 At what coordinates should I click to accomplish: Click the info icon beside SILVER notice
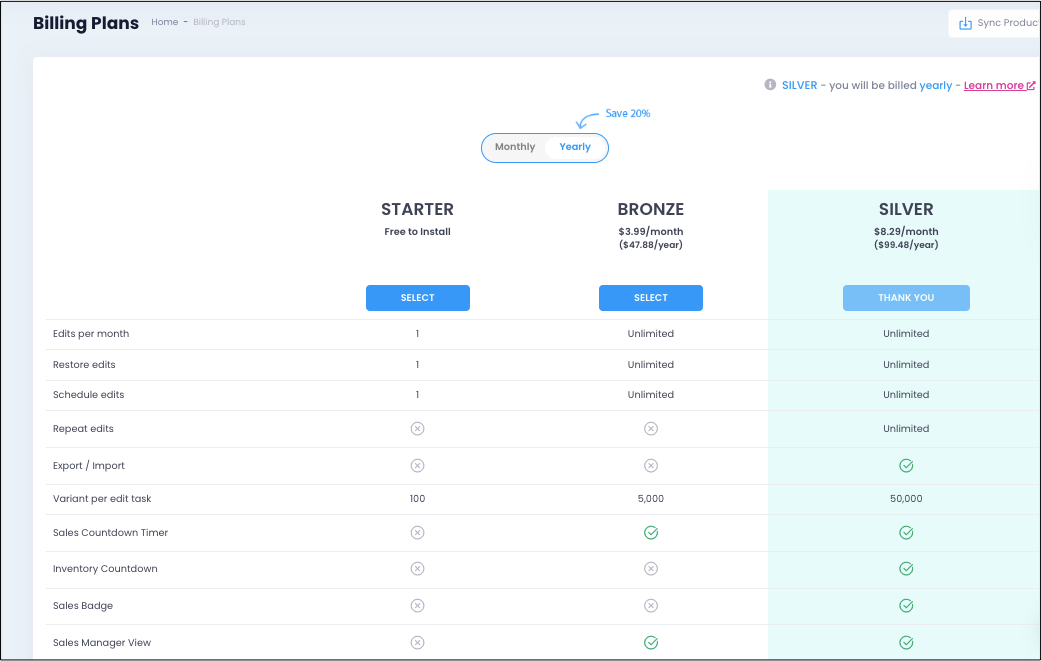coord(770,85)
